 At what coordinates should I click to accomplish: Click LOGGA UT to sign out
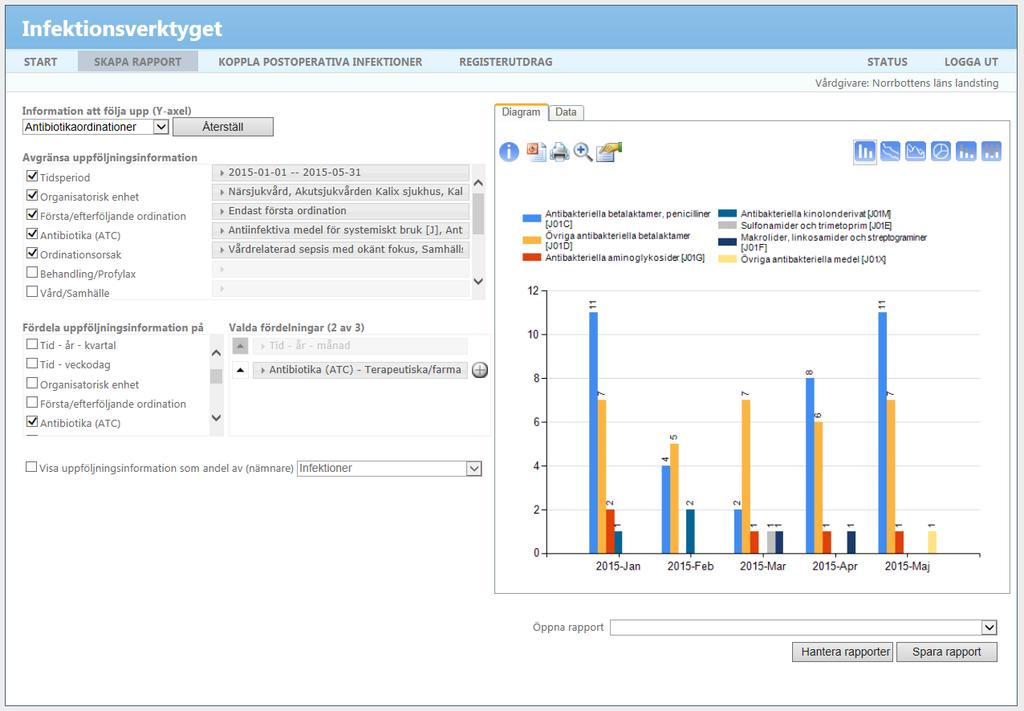(971, 62)
